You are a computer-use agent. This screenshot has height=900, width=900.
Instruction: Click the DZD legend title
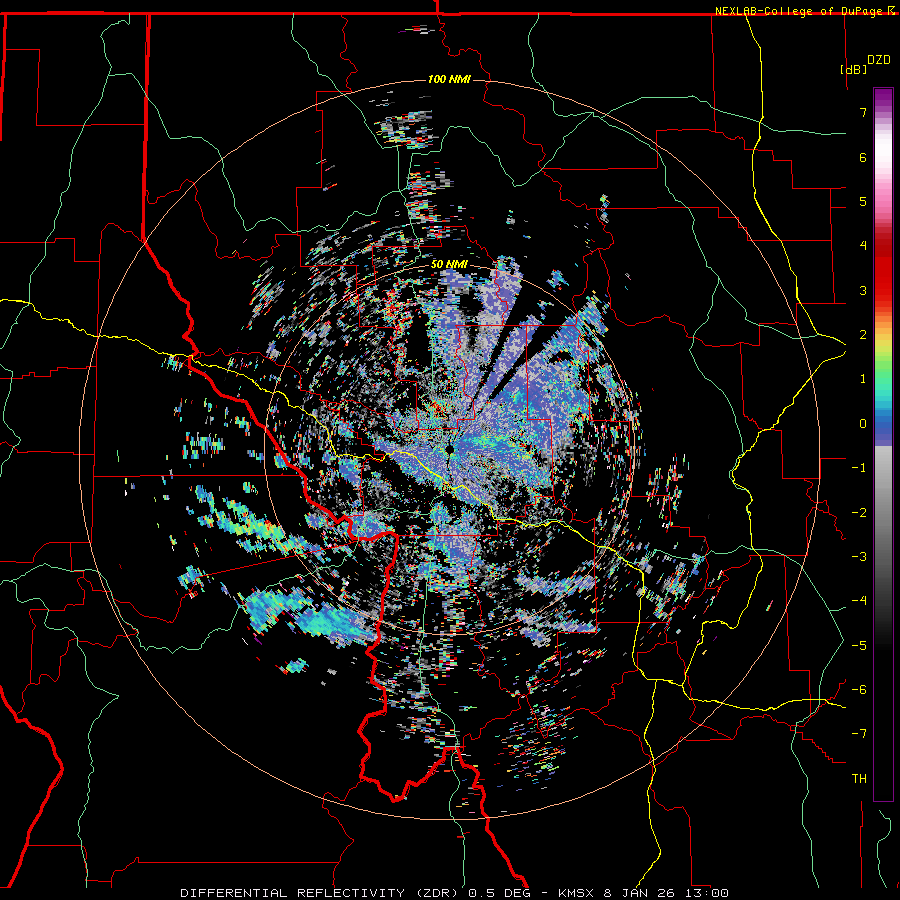click(x=879, y=60)
